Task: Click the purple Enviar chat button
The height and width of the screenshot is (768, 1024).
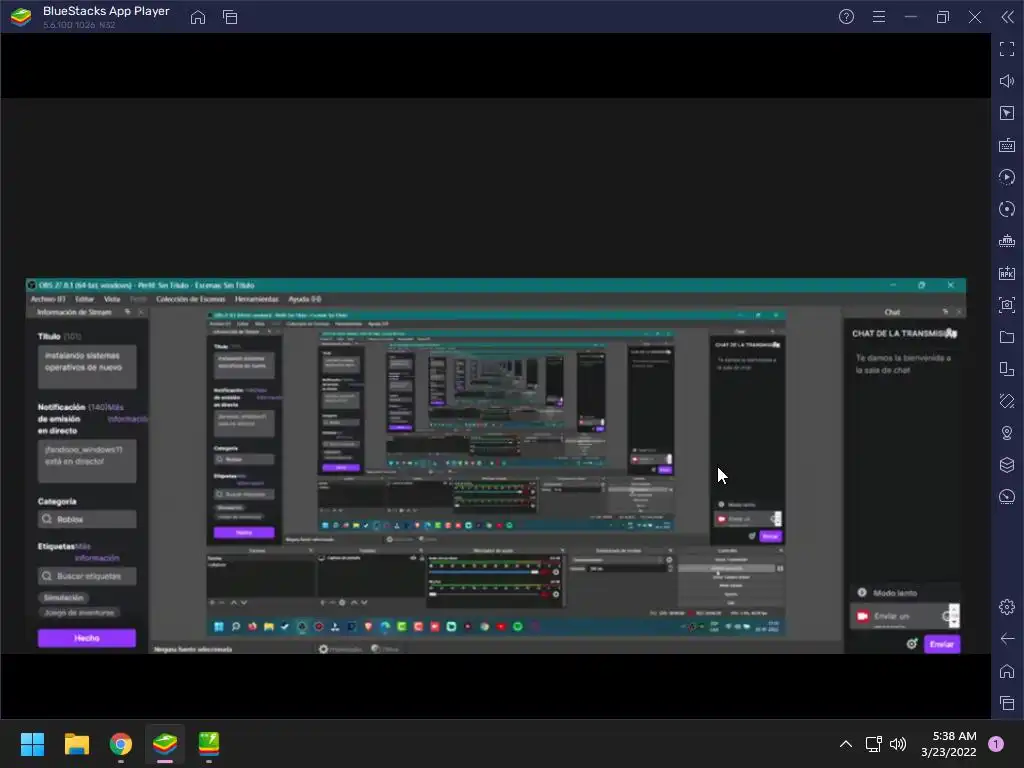Action: pos(942,644)
